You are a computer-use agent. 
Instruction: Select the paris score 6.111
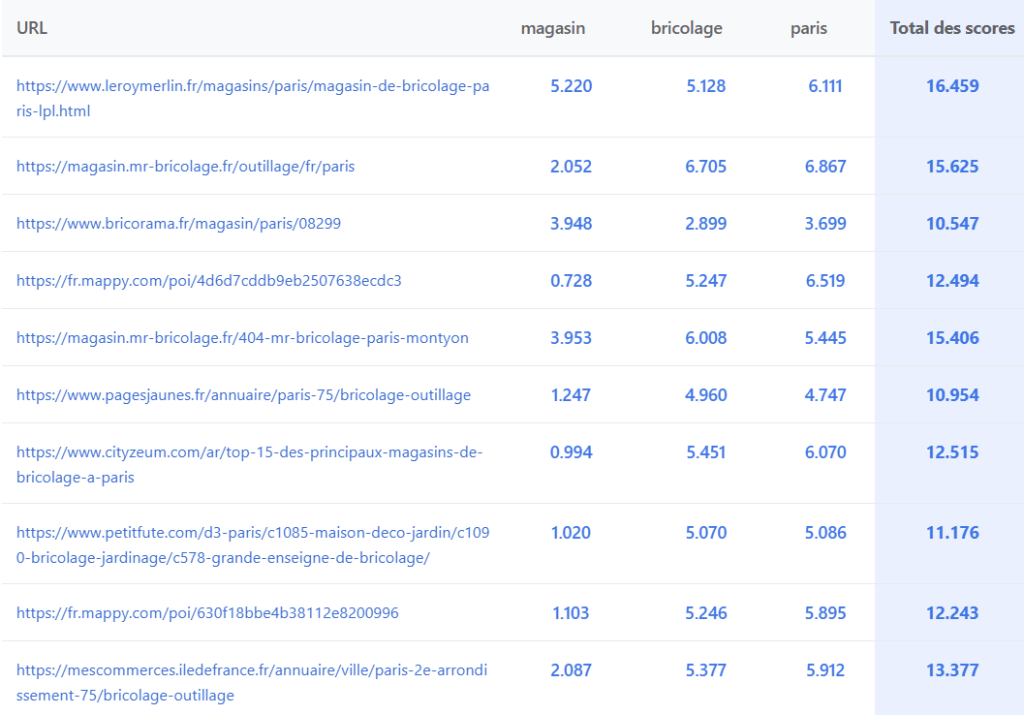(825, 86)
